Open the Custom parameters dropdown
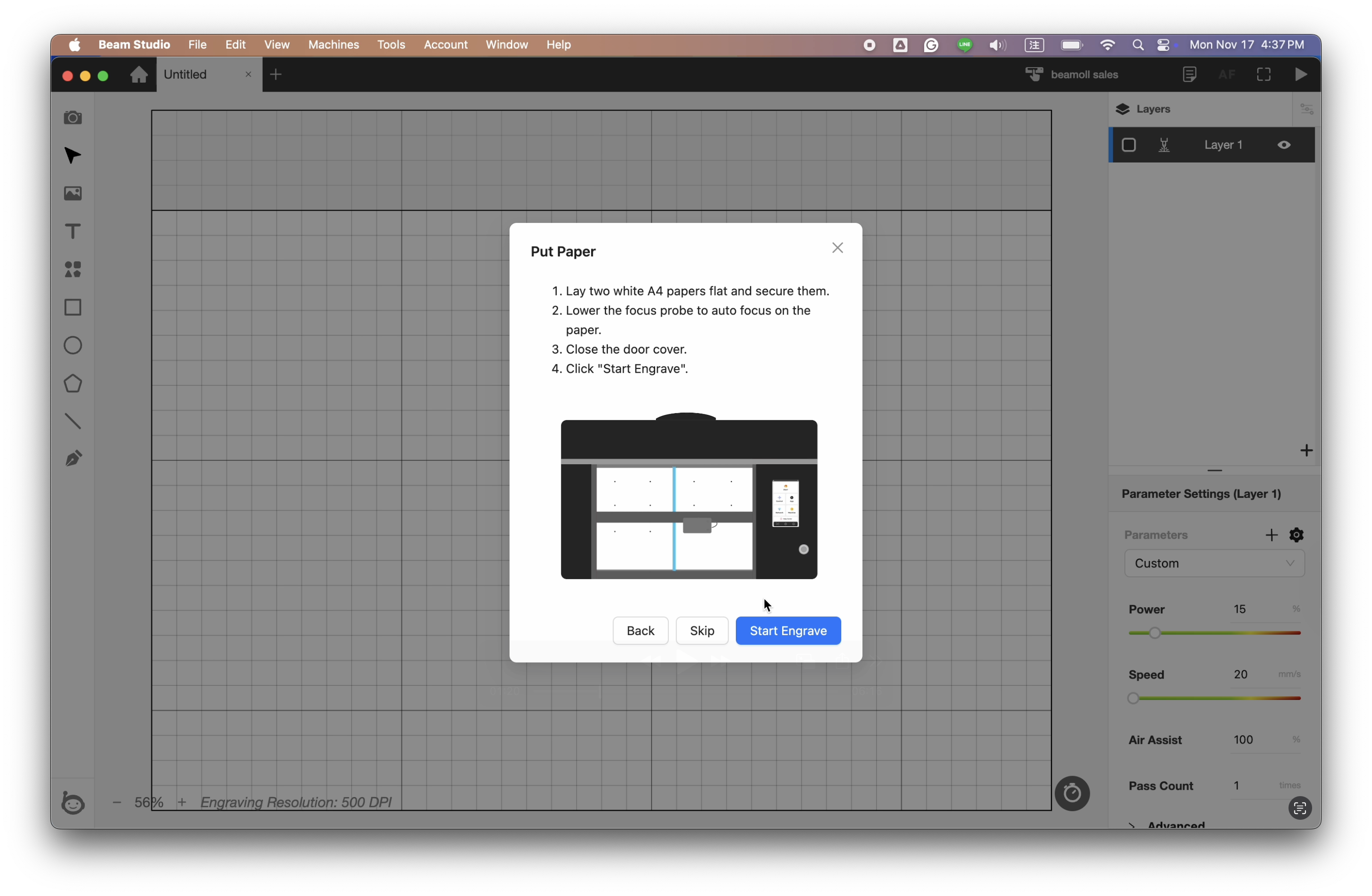This screenshot has height=896, width=1372. (1214, 563)
